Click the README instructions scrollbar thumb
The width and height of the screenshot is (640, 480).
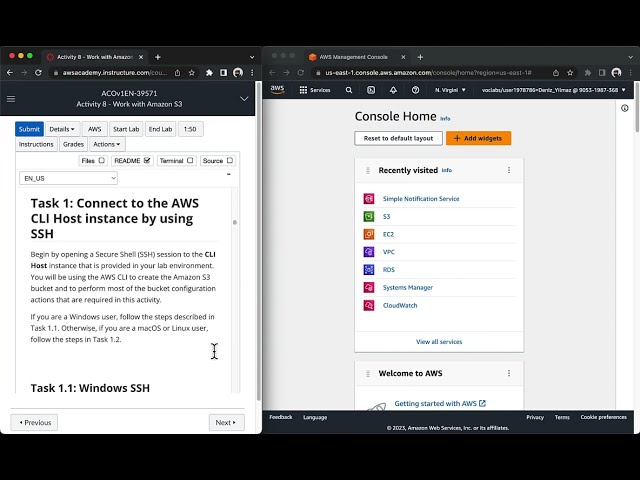(x=235, y=222)
